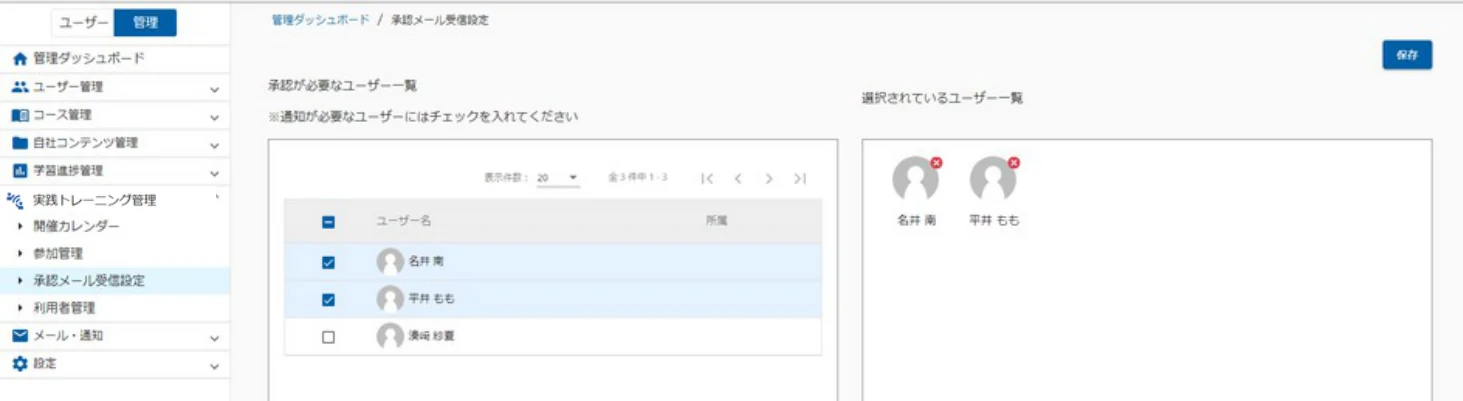Remove 名井 南 with red X badge

tap(936, 162)
